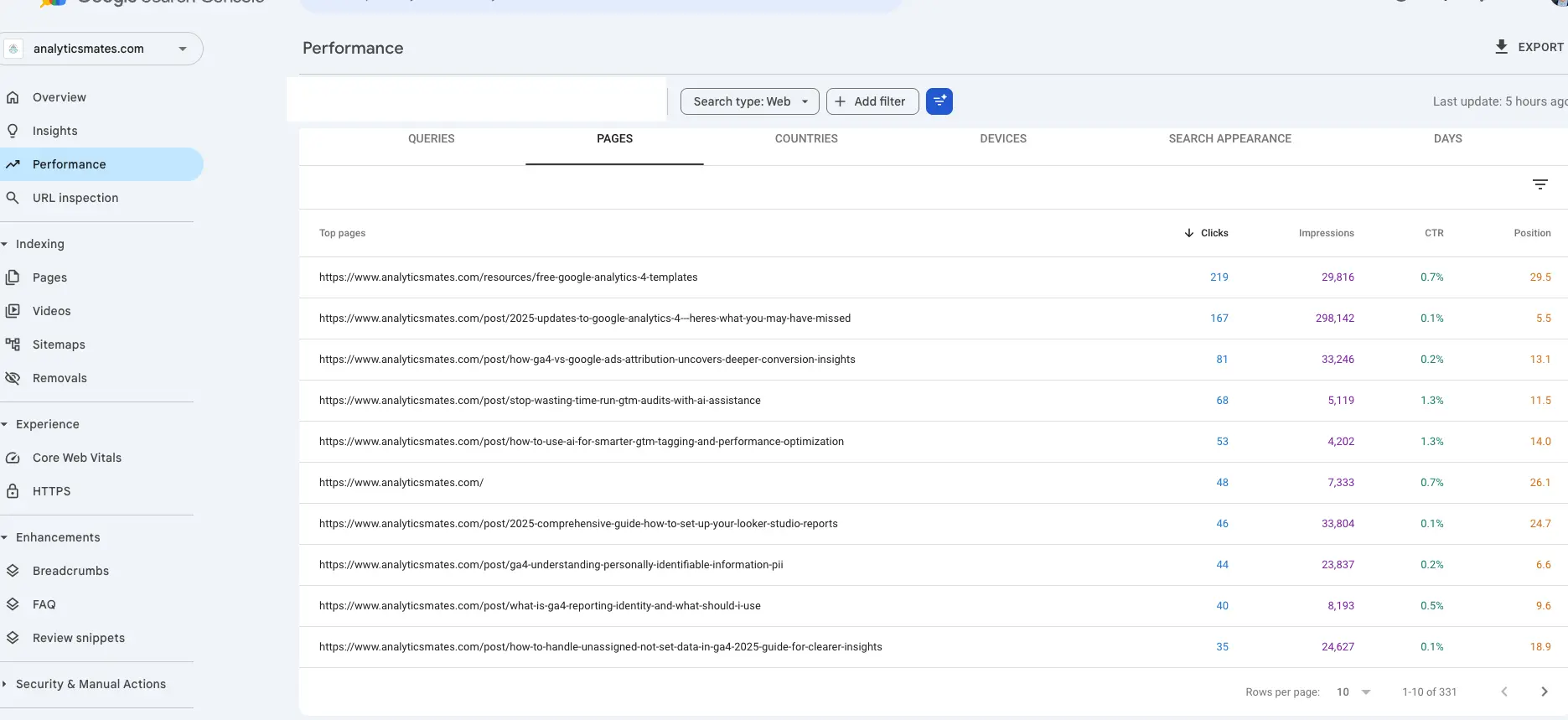Click the Videos icon in sidebar
This screenshot has width=1568, height=720.
click(13, 311)
